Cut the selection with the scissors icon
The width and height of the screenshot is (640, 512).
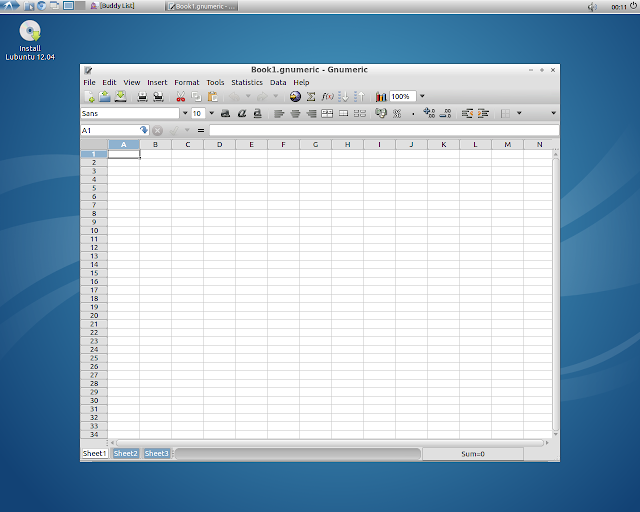[x=180, y=97]
